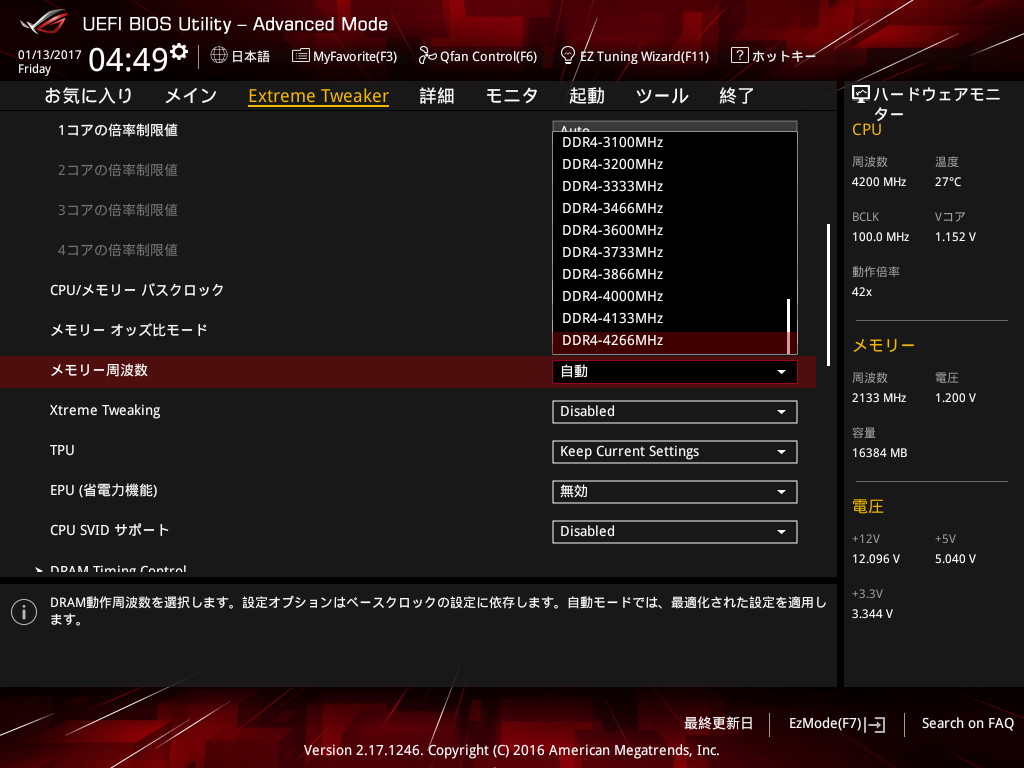Click the 27°C temperature reading
Screen dimensions: 1024x768
pos(948,182)
